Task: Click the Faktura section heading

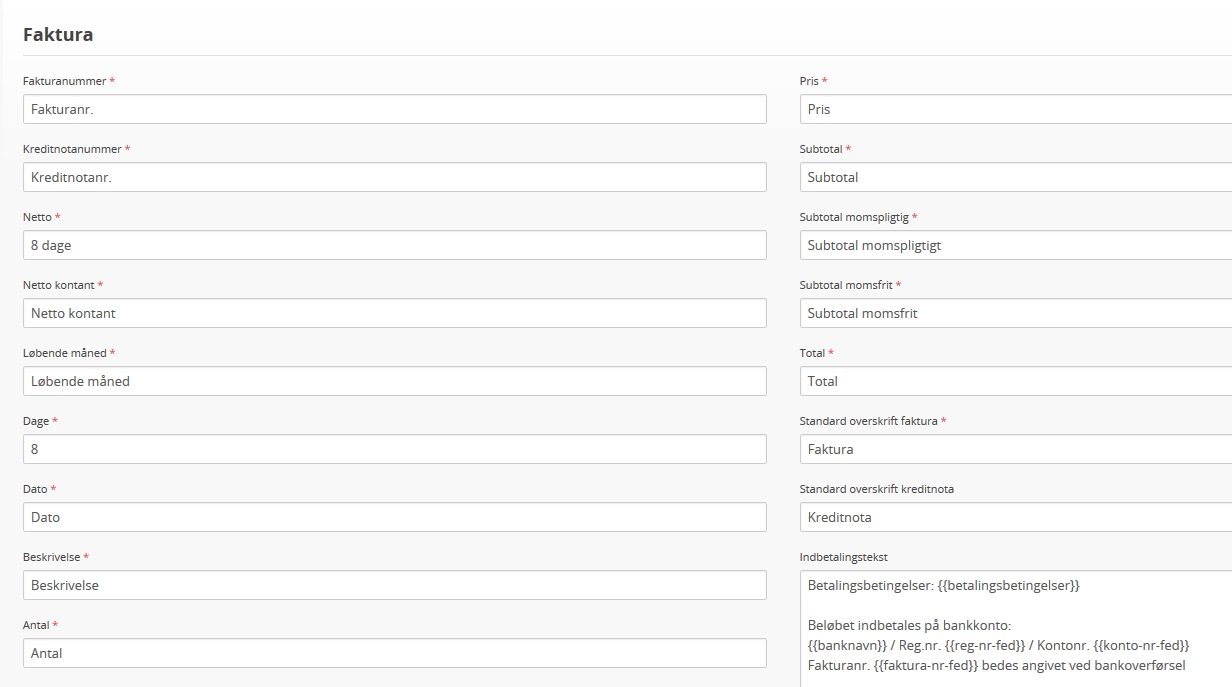Action: [58, 34]
